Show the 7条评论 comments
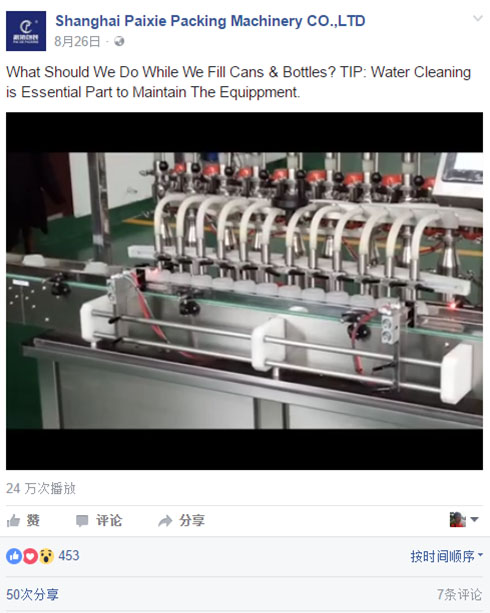 (459, 595)
